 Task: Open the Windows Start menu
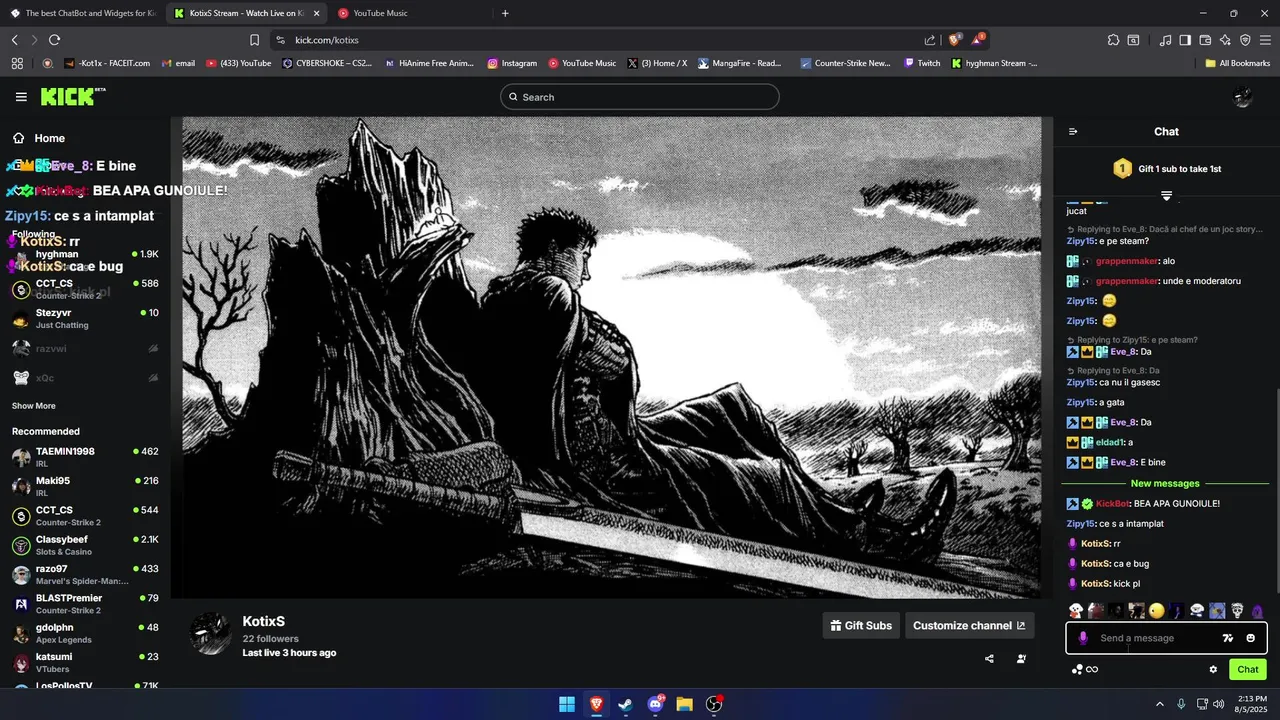pos(567,704)
